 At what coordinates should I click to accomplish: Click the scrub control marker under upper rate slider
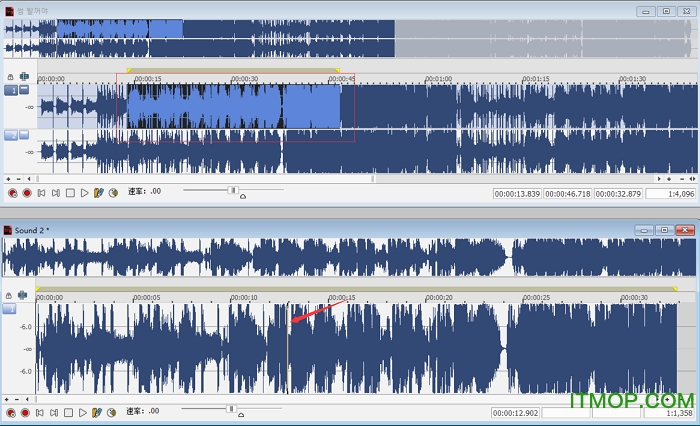click(x=243, y=196)
